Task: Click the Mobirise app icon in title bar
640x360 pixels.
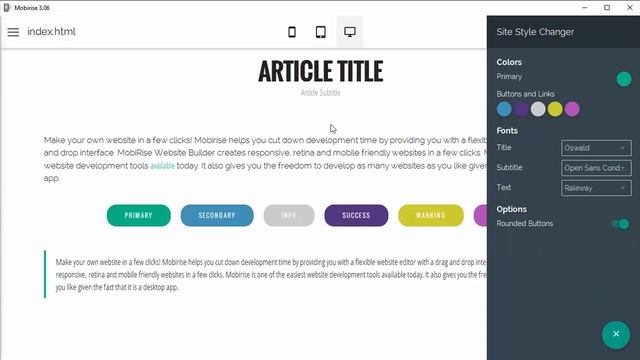Action: 7,7
